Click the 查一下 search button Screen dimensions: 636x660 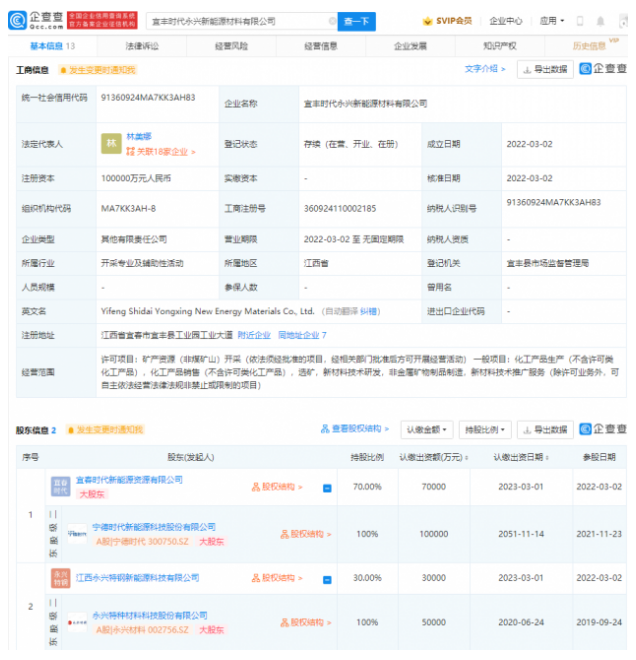point(357,21)
